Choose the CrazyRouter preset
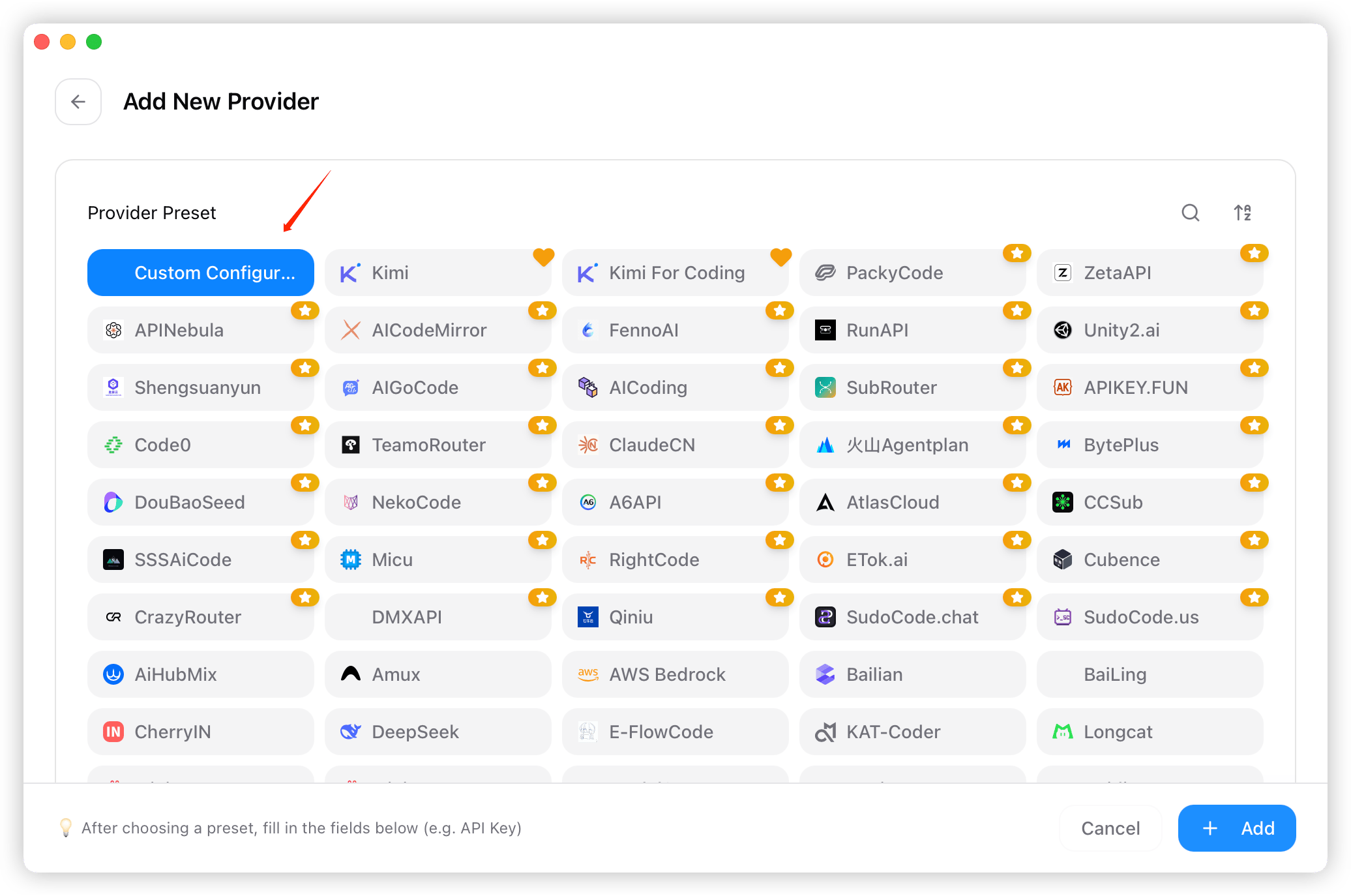The width and height of the screenshot is (1351, 896). pyautogui.click(x=201, y=617)
